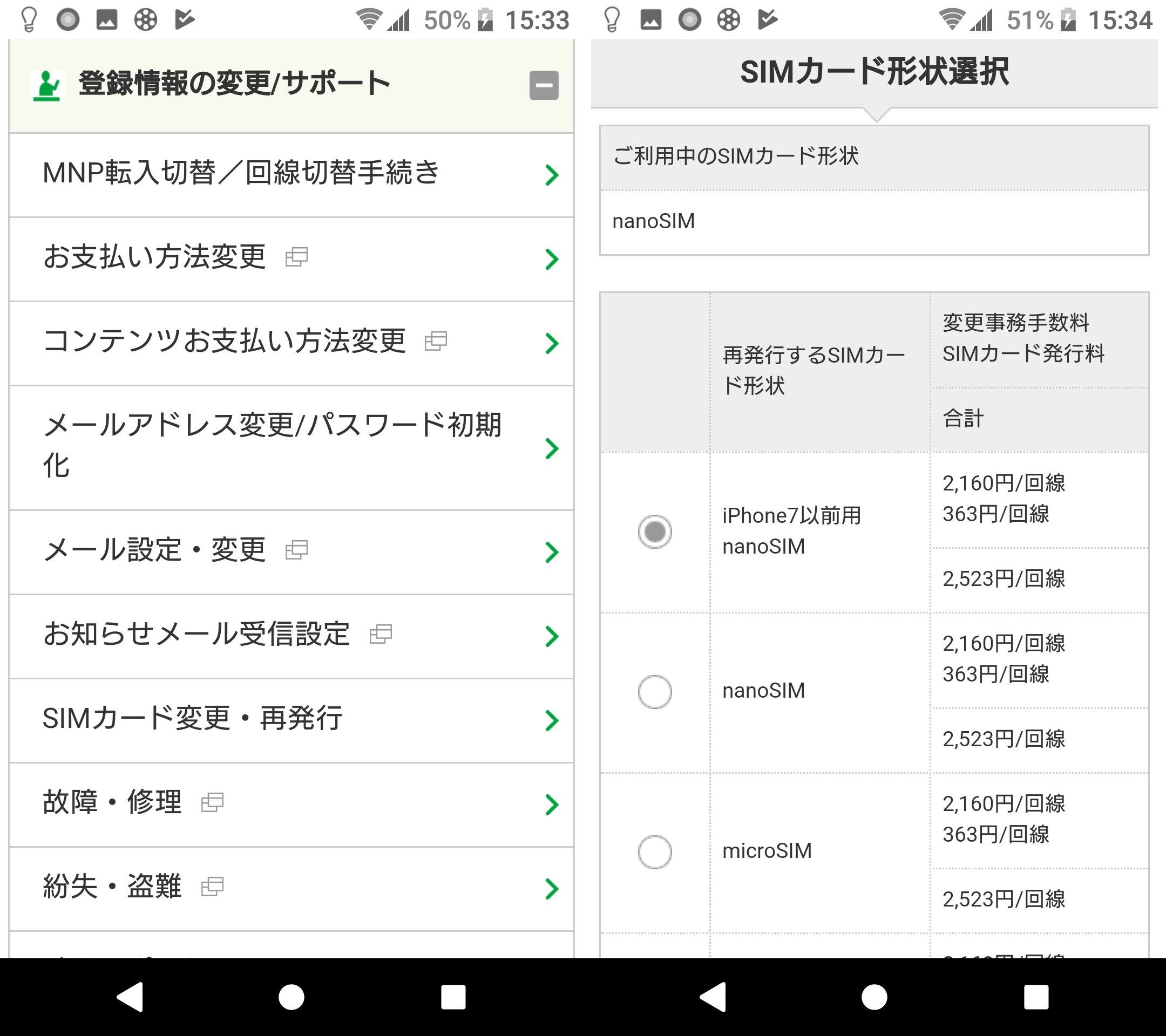
Task: Tap recent apps square on right phone
Action: (1036, 997)
